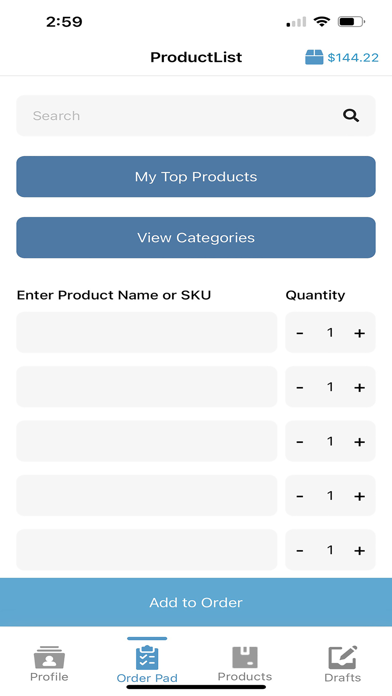Tap the search magnifier icon
Image resolution: width=392 pixels, height=696 pixels.
pos(351,116)
